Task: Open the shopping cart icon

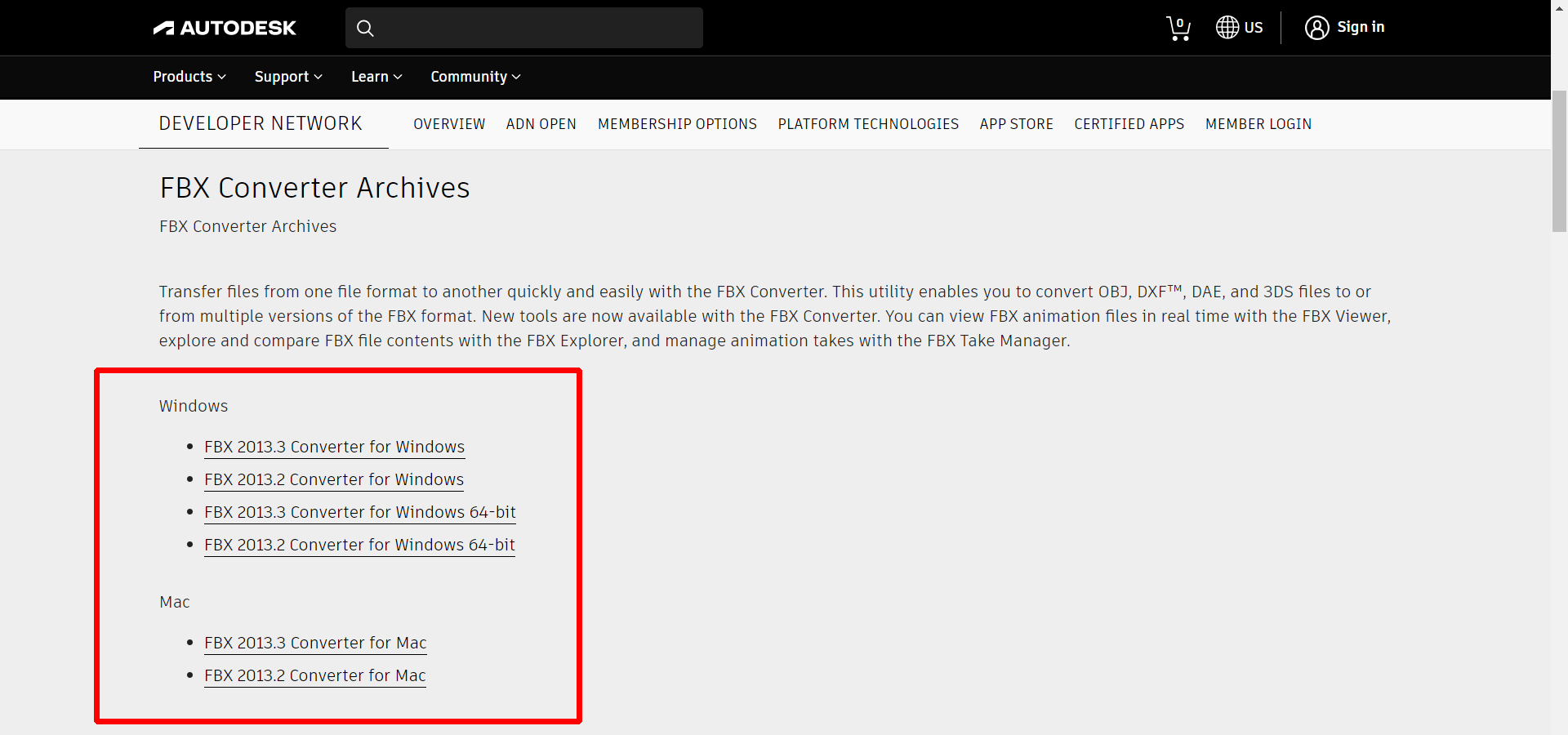Action: click(x=1178, y=28)
